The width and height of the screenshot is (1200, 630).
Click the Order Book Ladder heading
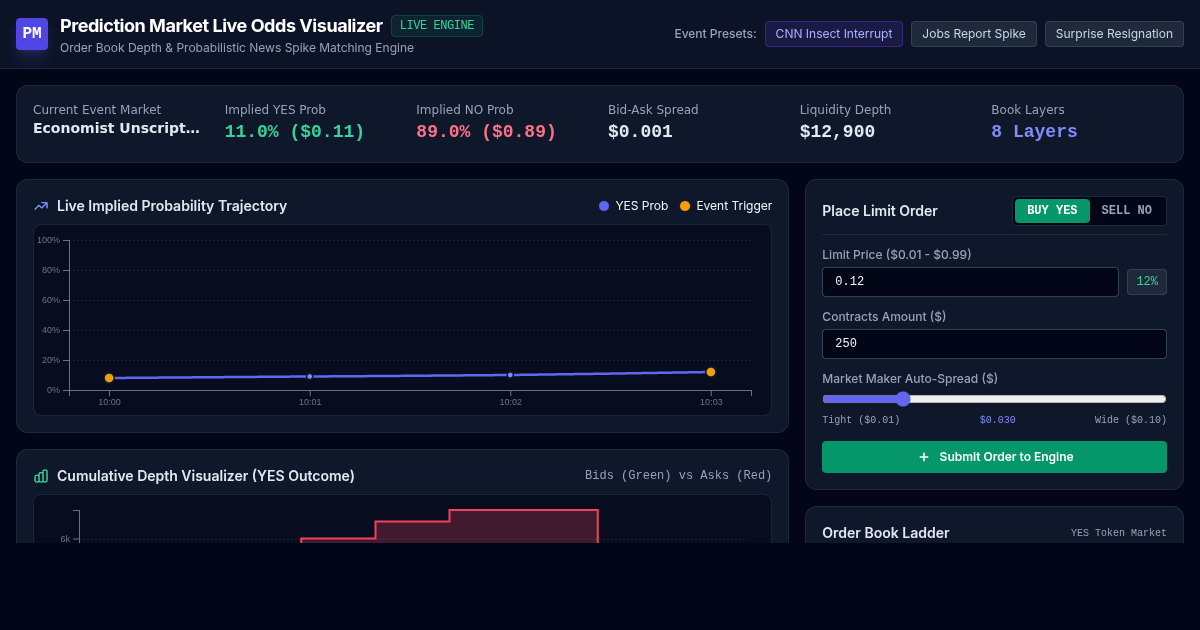tap(886, 533)
